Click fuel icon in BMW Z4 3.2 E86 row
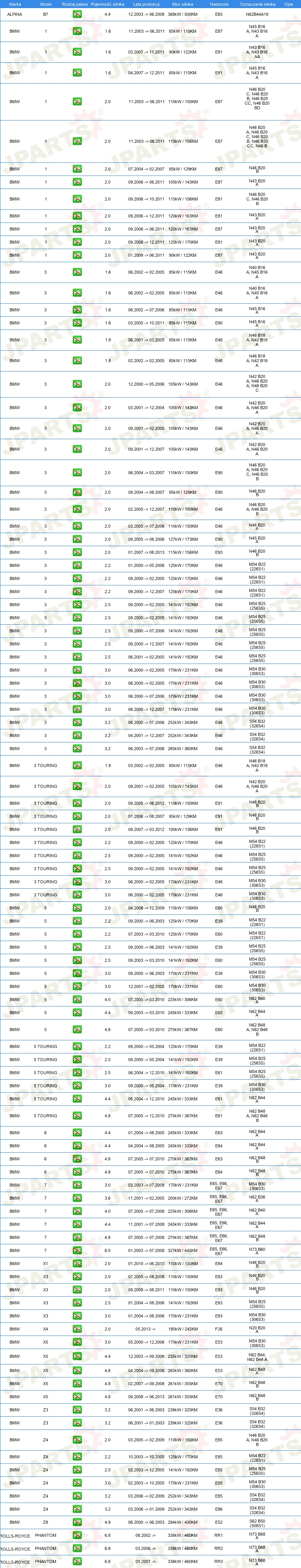This screenshot has height=1568, width=301. pos(77,1509)
